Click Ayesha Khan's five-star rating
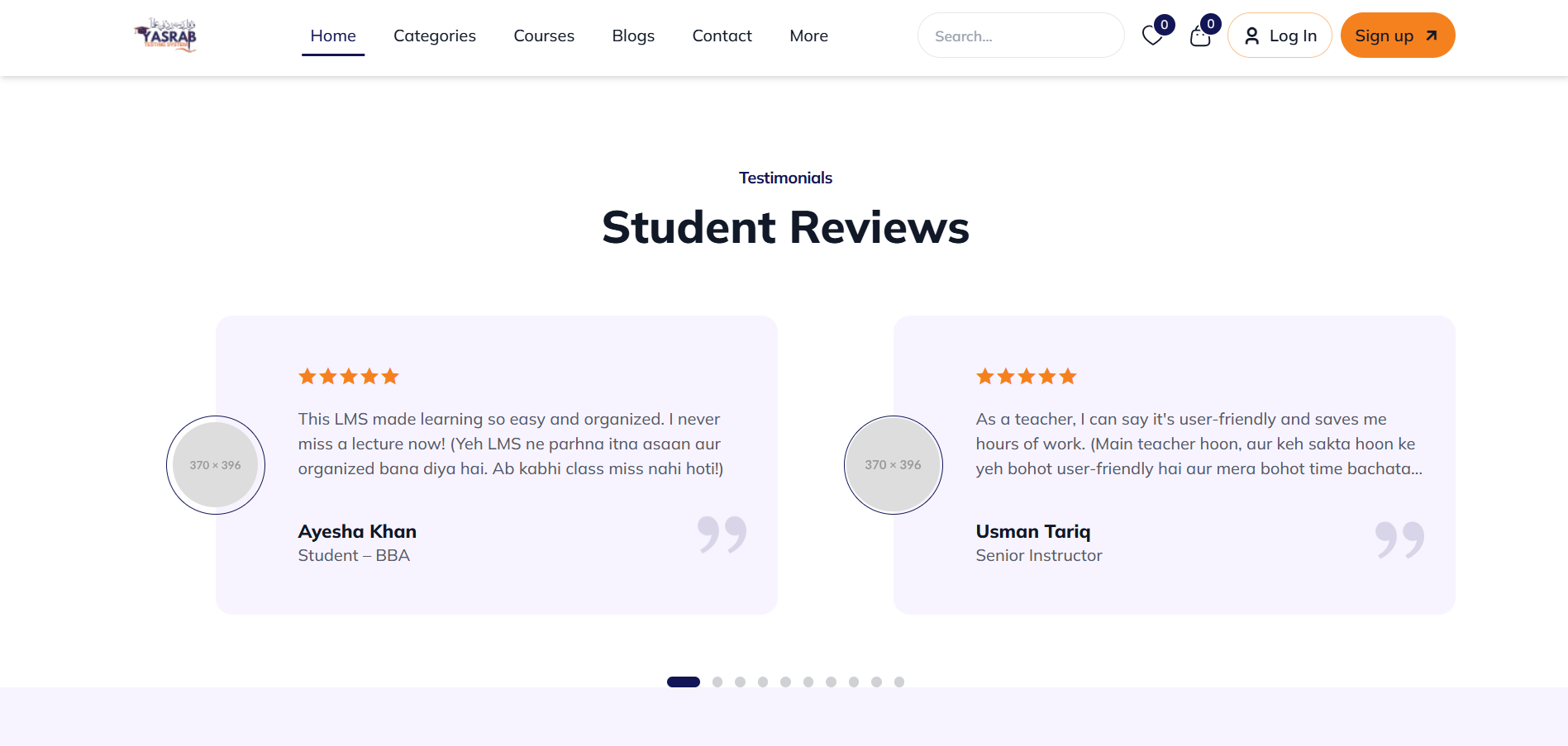 (348, 377)
